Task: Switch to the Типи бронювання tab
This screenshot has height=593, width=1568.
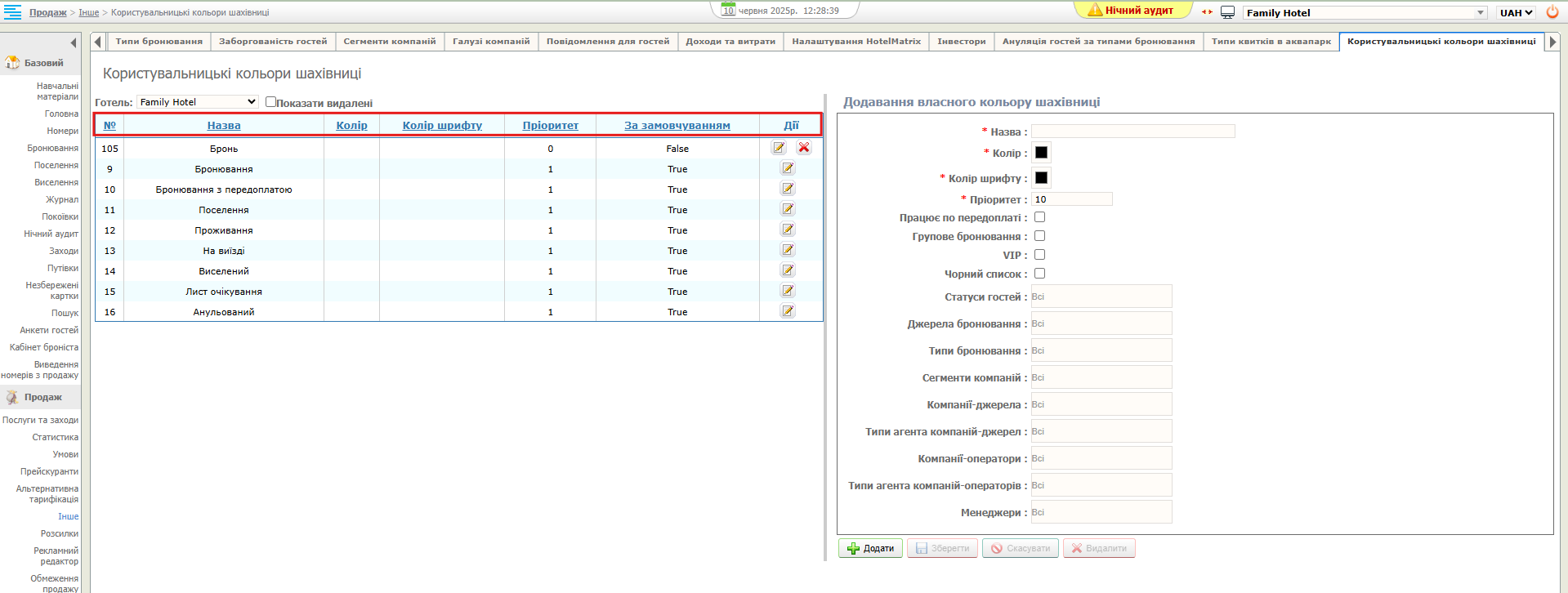Action: [x=159, y=42]
